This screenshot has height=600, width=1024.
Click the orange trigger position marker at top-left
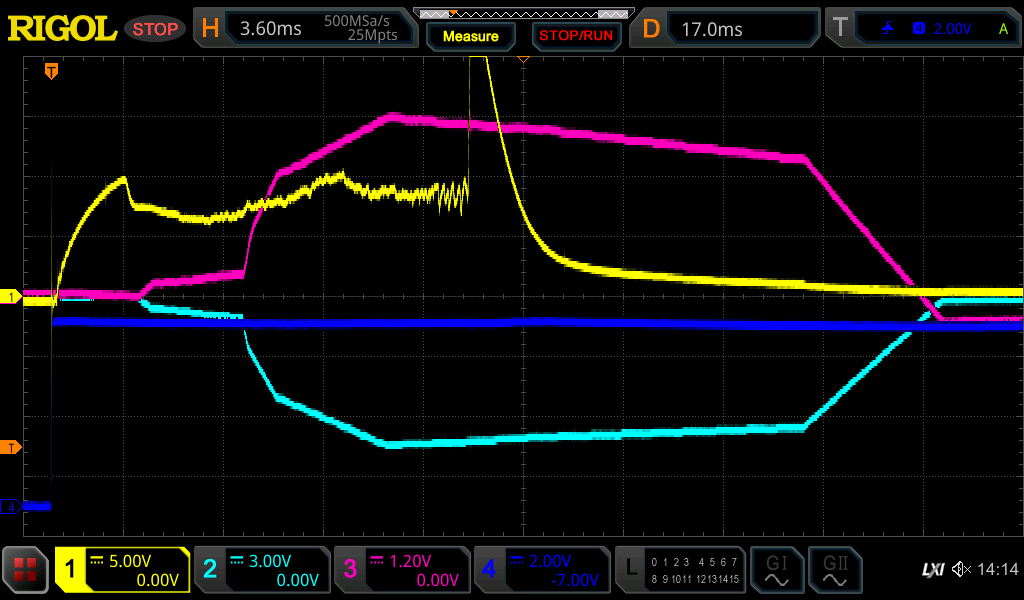(51, 71)
